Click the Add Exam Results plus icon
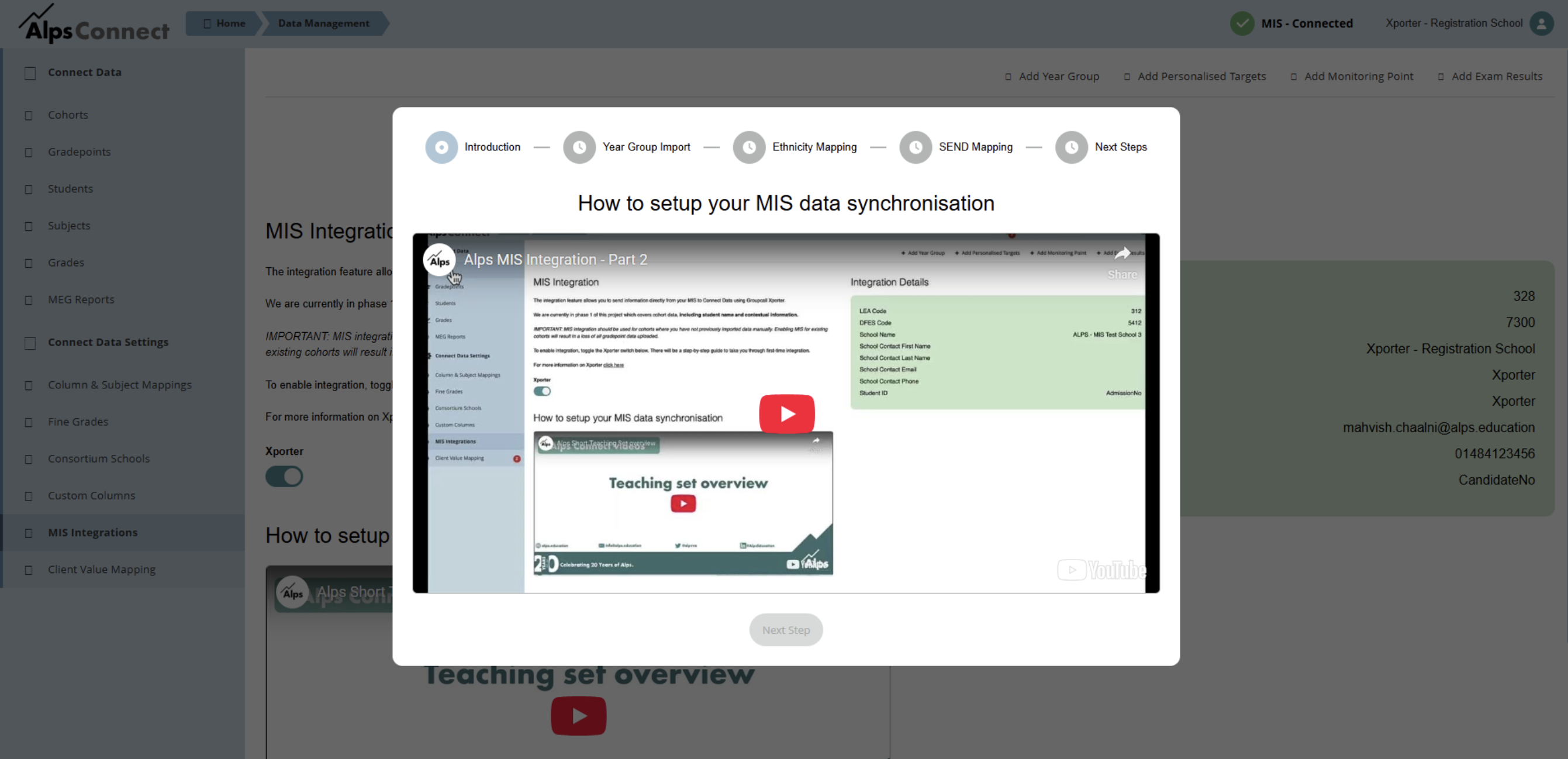Image resolution: width=1568 pixels, height=759 pixels. coord(1441,77)
